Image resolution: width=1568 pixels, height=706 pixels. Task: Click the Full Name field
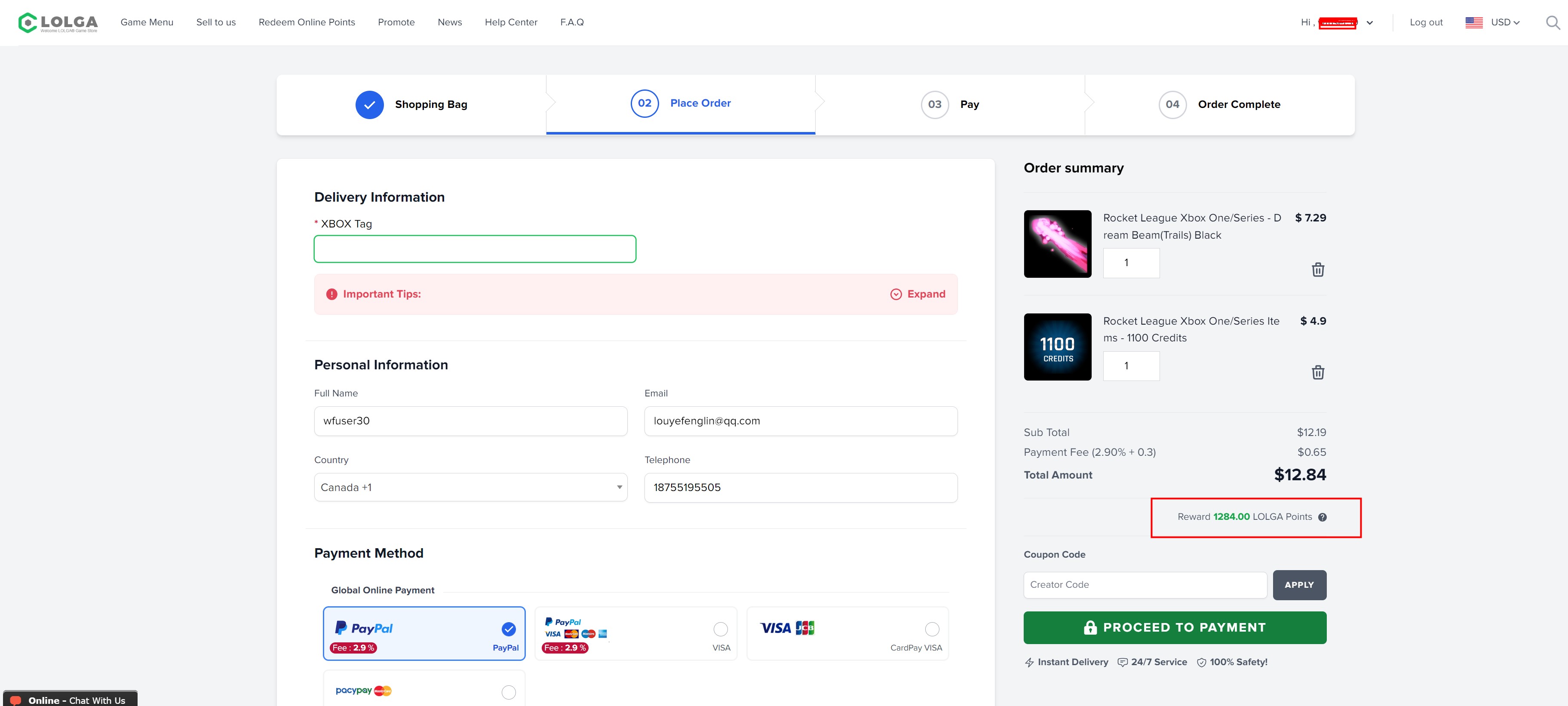coord(470,421)
